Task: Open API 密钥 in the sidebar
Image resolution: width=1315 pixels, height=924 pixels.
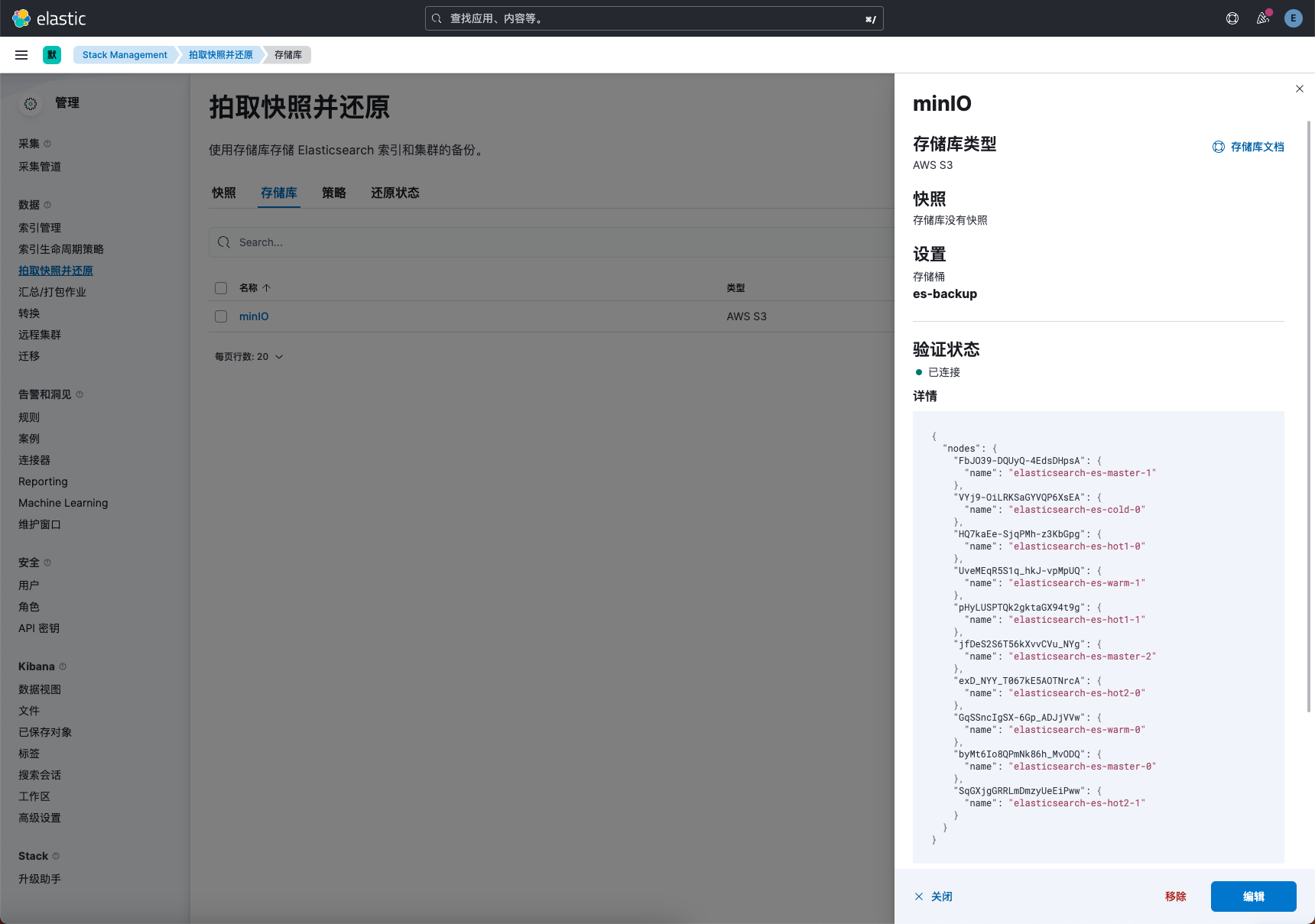Action: click(x=39, y=628)
